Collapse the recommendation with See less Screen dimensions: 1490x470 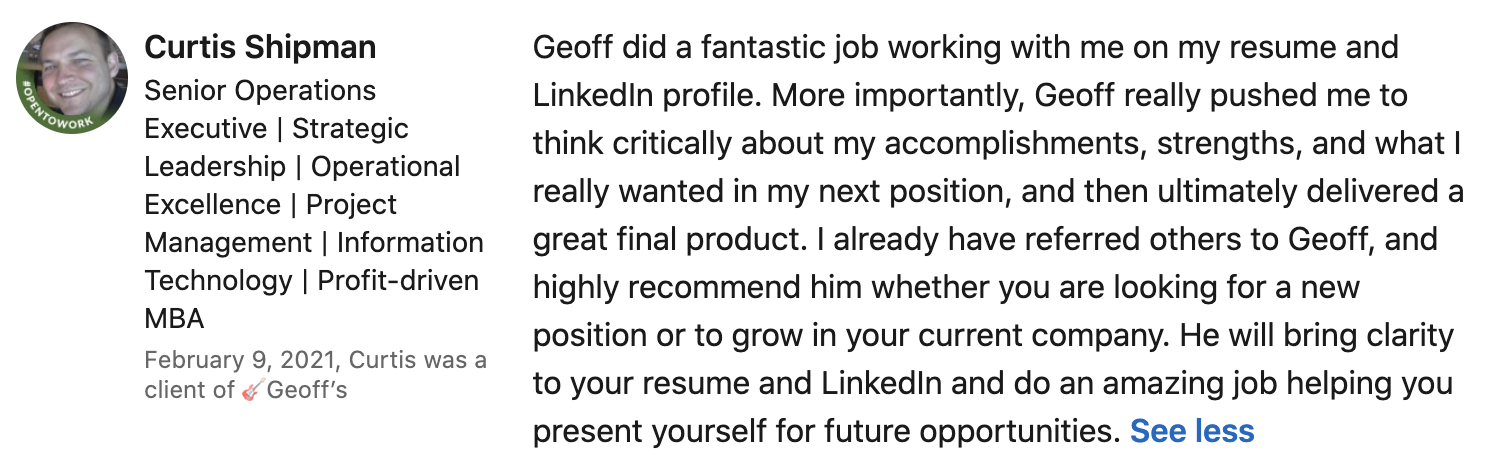pos(1191,431)
